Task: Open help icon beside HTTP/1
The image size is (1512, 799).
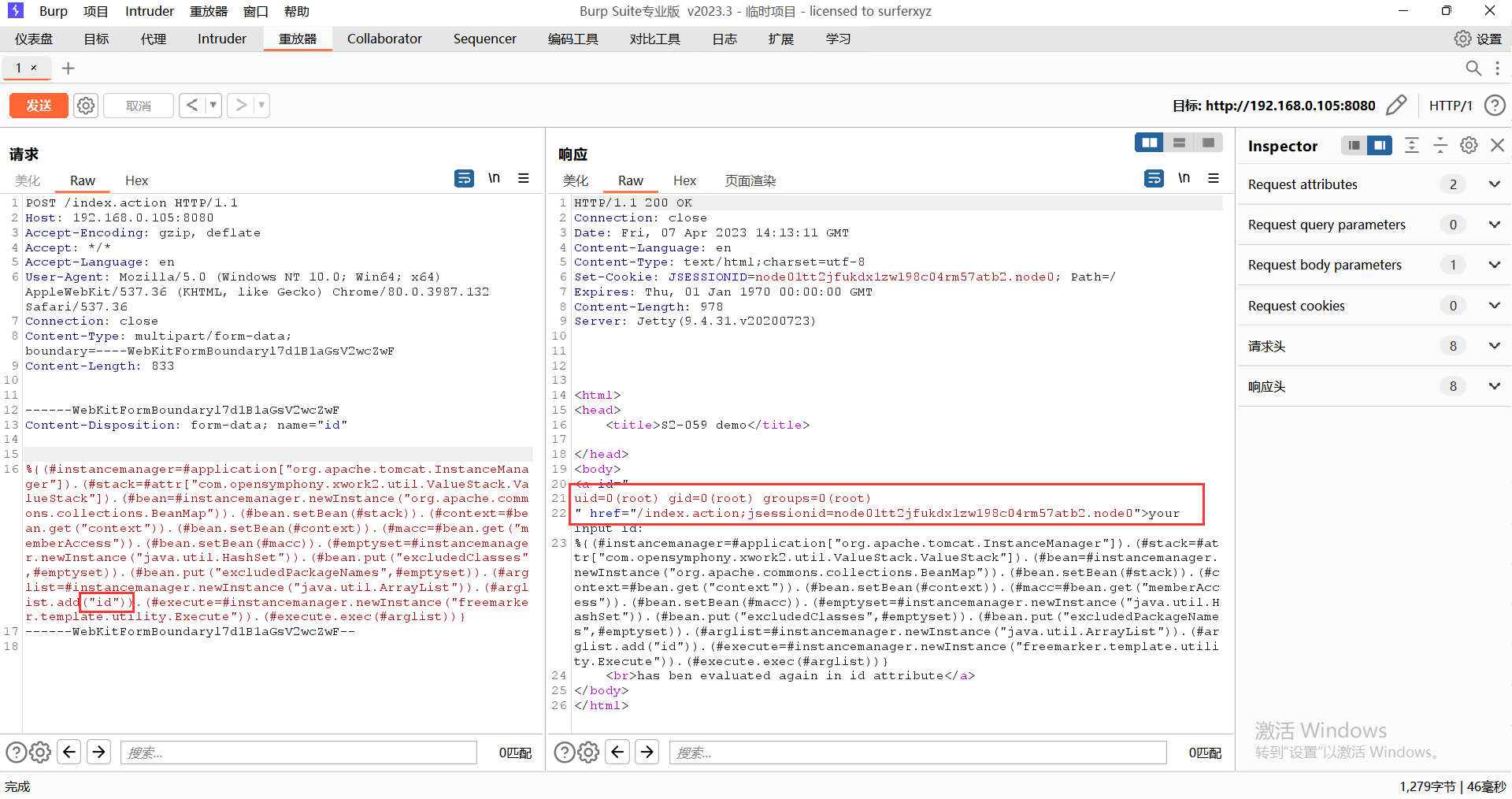Action: click(x=1494, y=106)
